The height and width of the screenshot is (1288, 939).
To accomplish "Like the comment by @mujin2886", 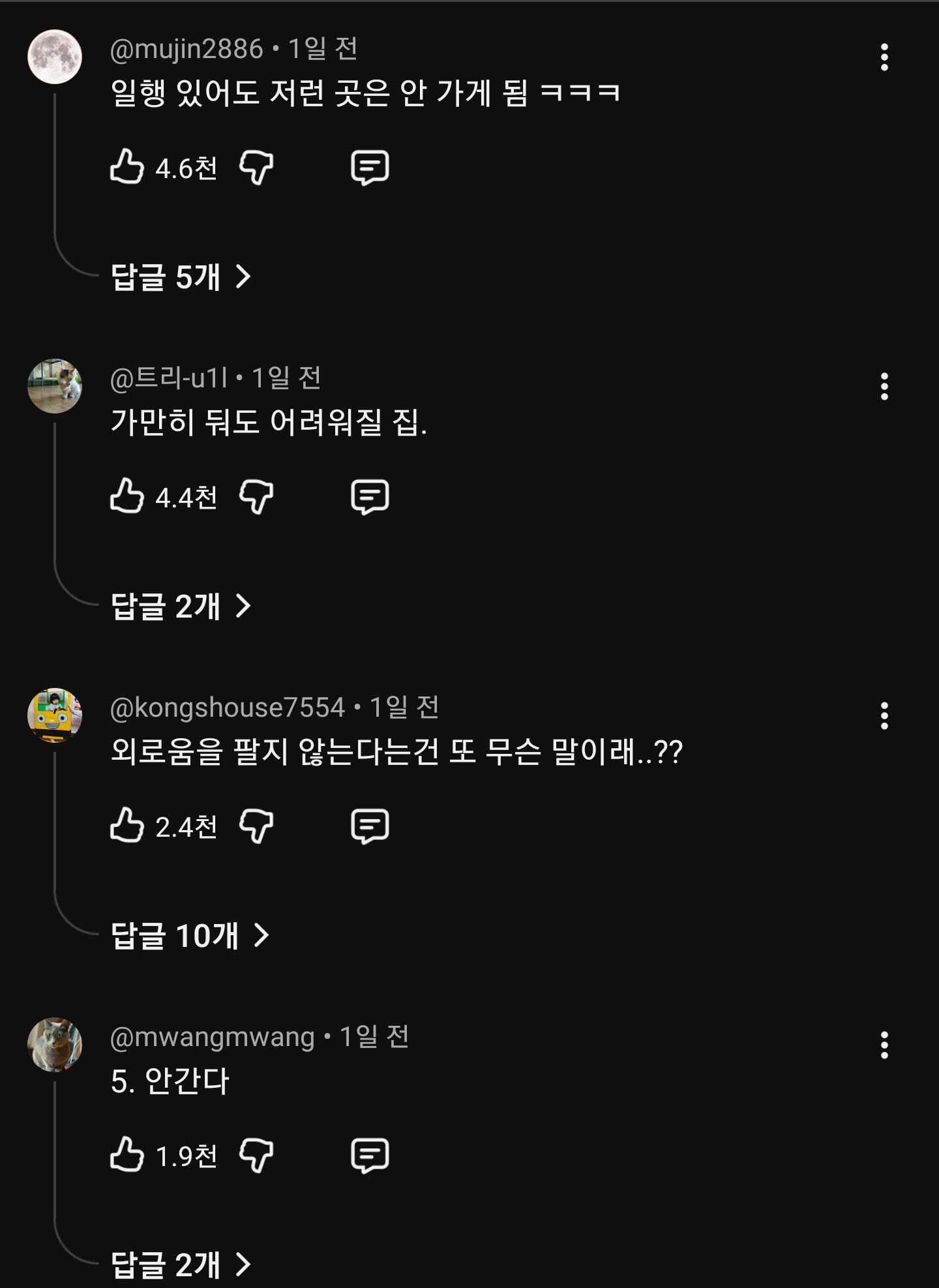I will pos(127,167).
